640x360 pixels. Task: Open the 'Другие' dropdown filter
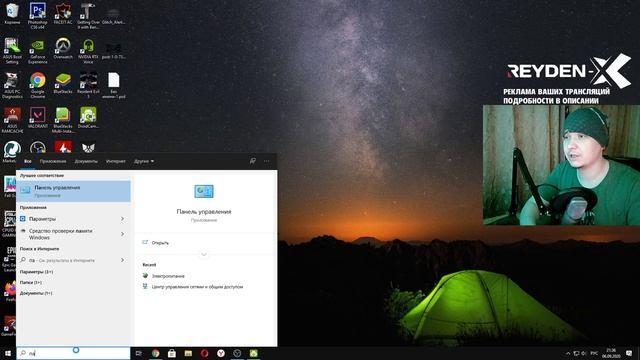click(x=144, y=161)
